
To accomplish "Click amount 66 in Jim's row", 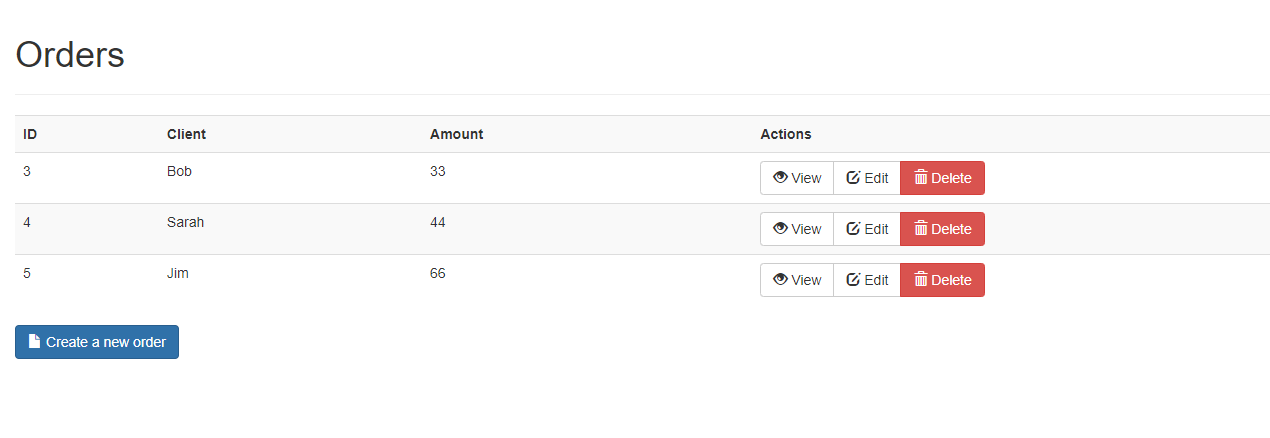I will [438, 273].
